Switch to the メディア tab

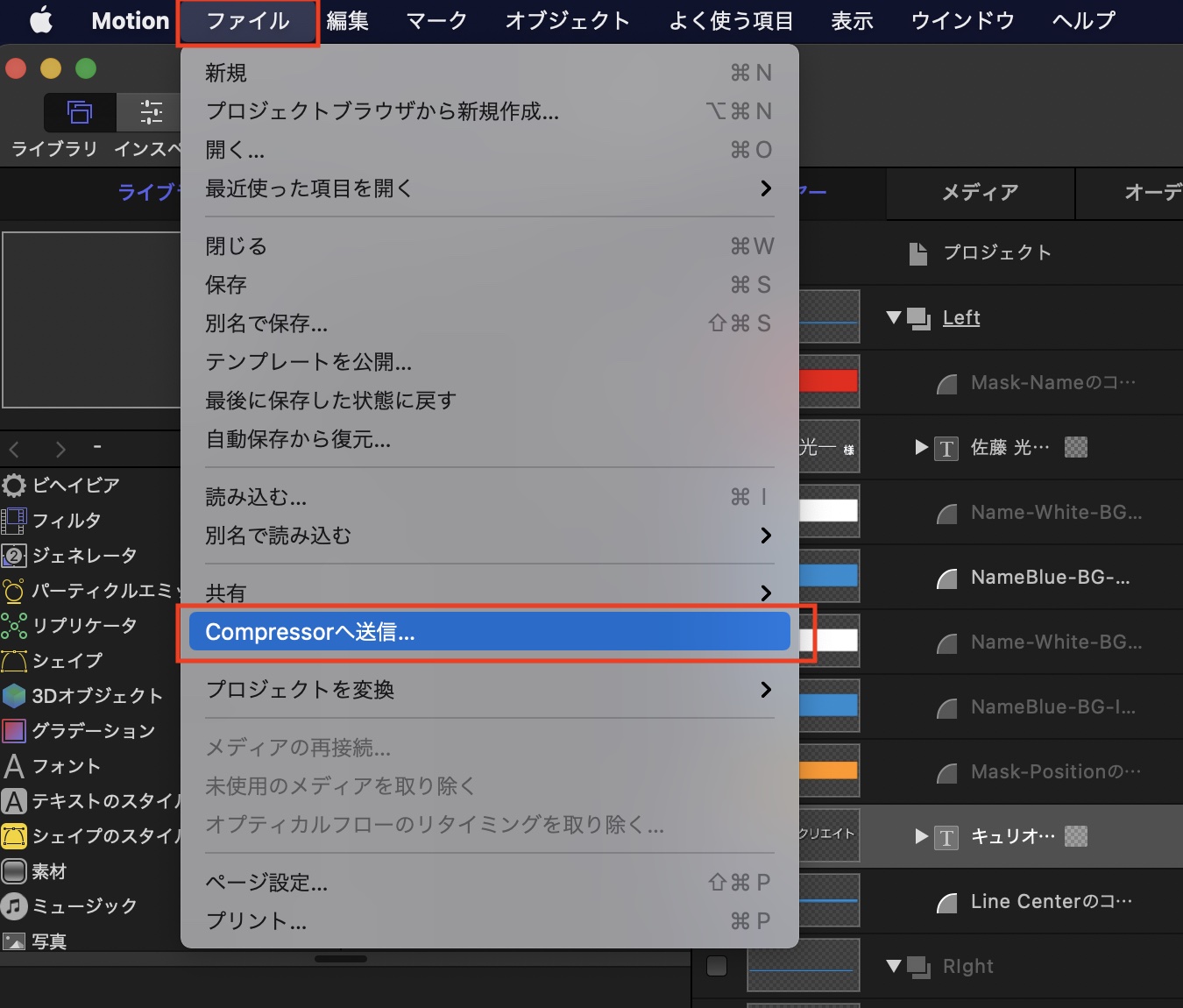pos(980,192)
